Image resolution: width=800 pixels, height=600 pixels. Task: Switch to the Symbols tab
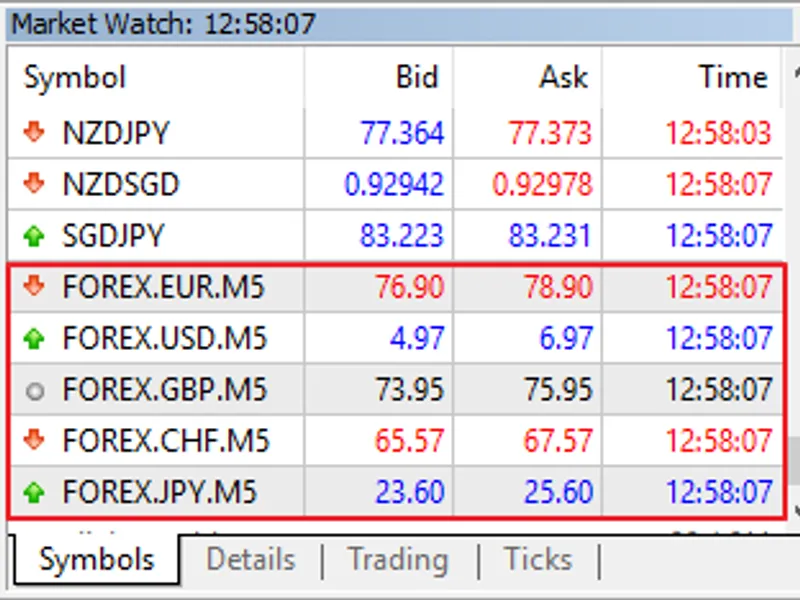pyautogui.click(x=96, y=559)
